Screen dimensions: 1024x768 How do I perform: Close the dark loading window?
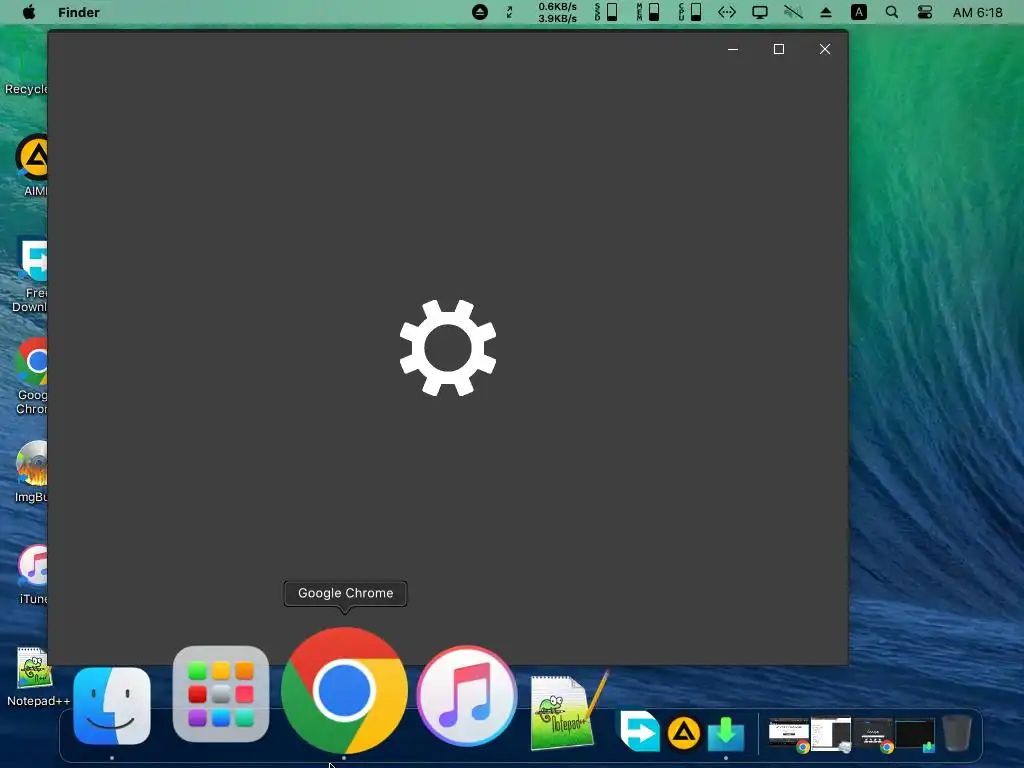825,49
